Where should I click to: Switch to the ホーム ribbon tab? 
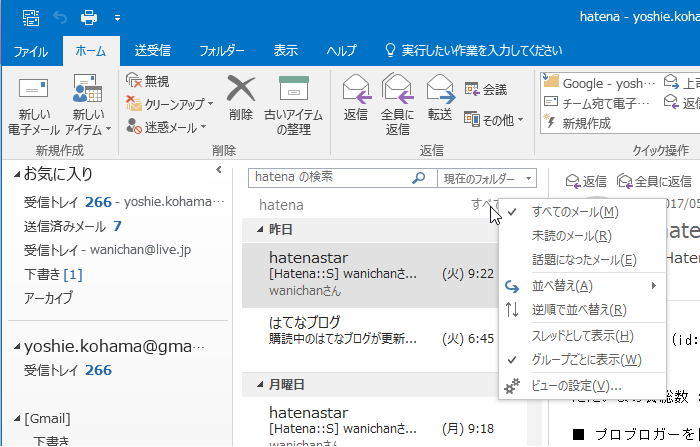click(91, 51)
